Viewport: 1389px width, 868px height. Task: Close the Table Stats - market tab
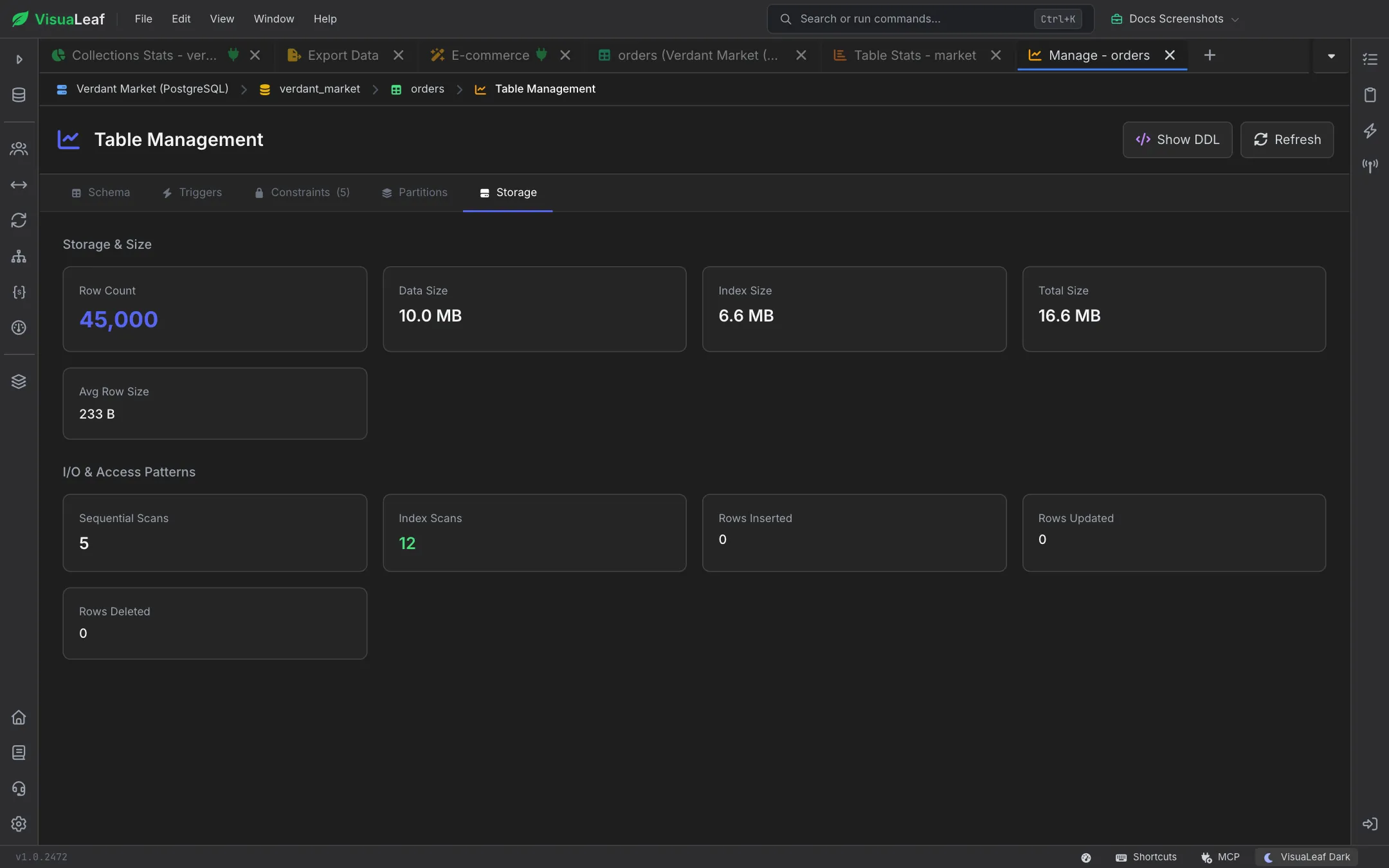(x=995, y=55)
